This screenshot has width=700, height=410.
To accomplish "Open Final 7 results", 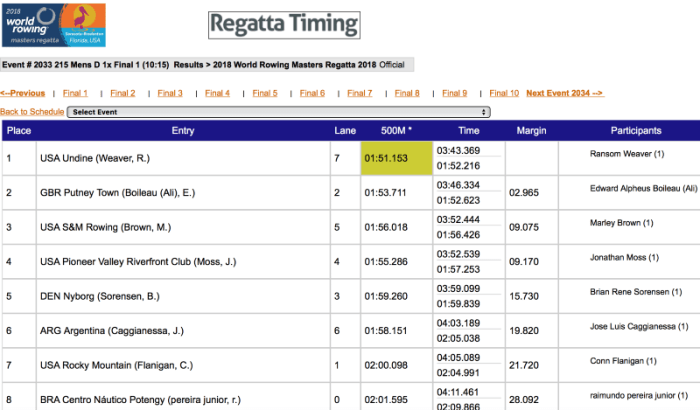I will click(x=359, y=93).
